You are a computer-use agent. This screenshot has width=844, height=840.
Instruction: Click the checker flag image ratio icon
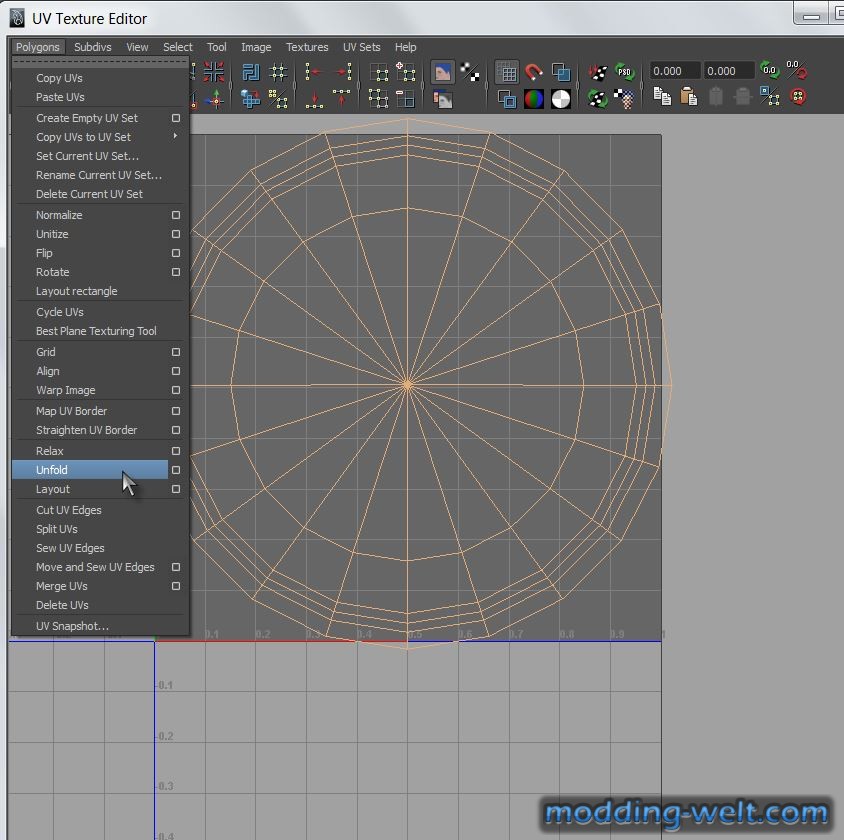pyautogui.click(x=624, y=98)
